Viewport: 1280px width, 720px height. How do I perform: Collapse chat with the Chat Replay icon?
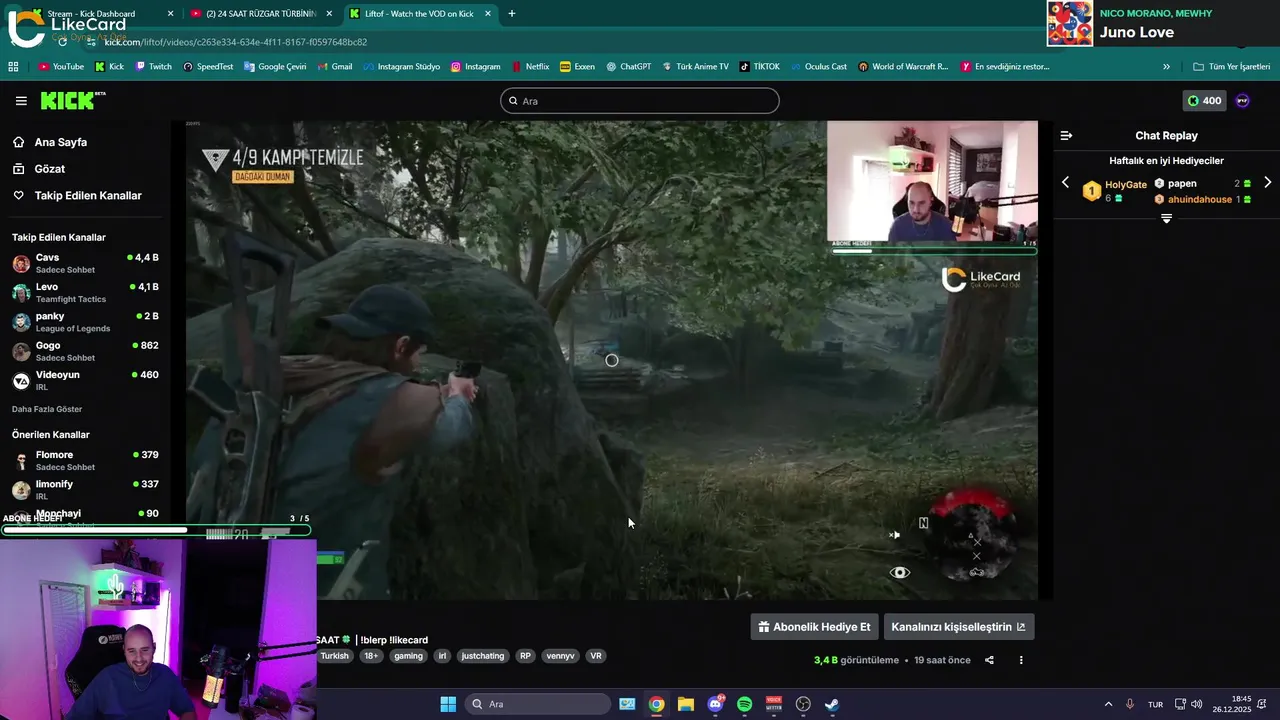1066,135
